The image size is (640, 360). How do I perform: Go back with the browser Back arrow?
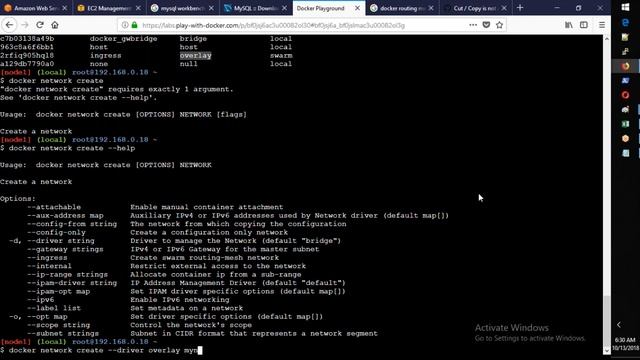click(x=9, y=25)
